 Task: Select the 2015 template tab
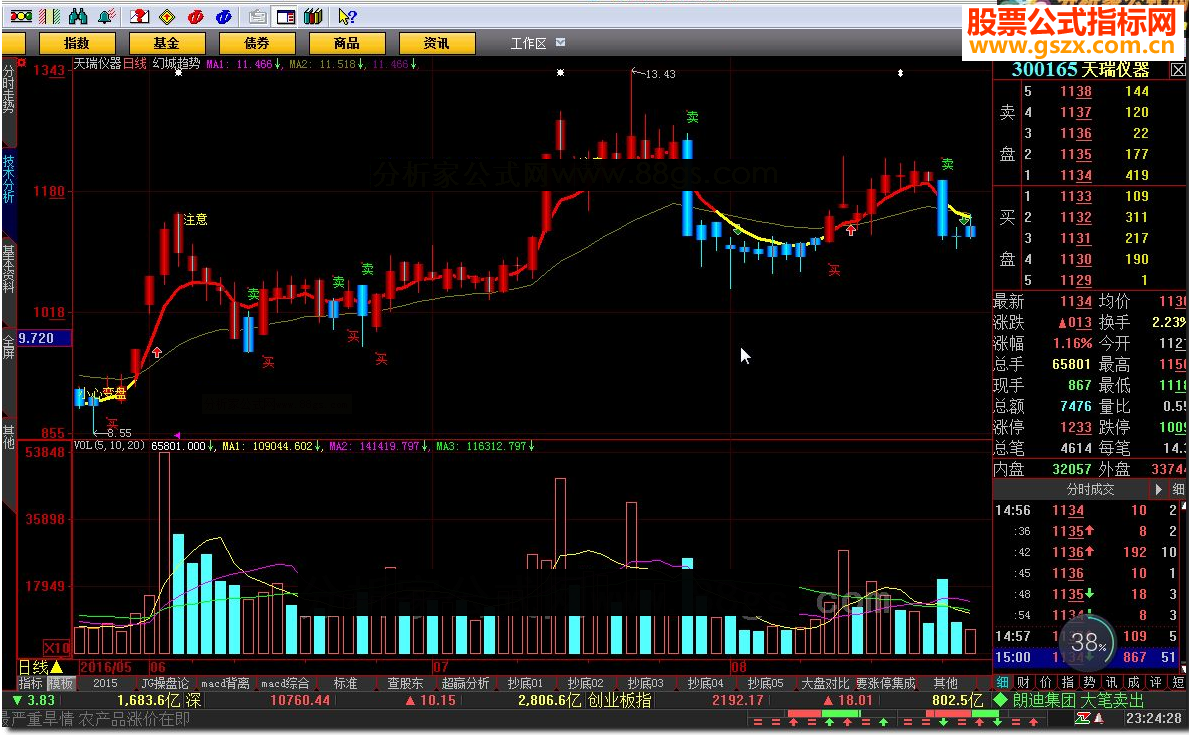[105, 683]
